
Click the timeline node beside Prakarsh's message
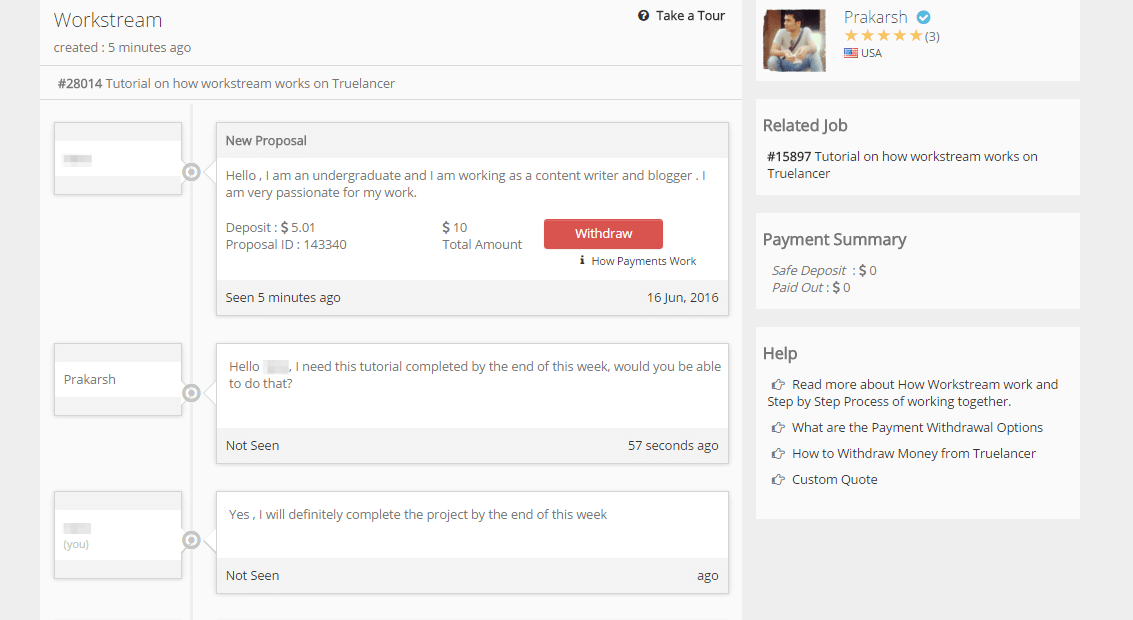[192, 393]
